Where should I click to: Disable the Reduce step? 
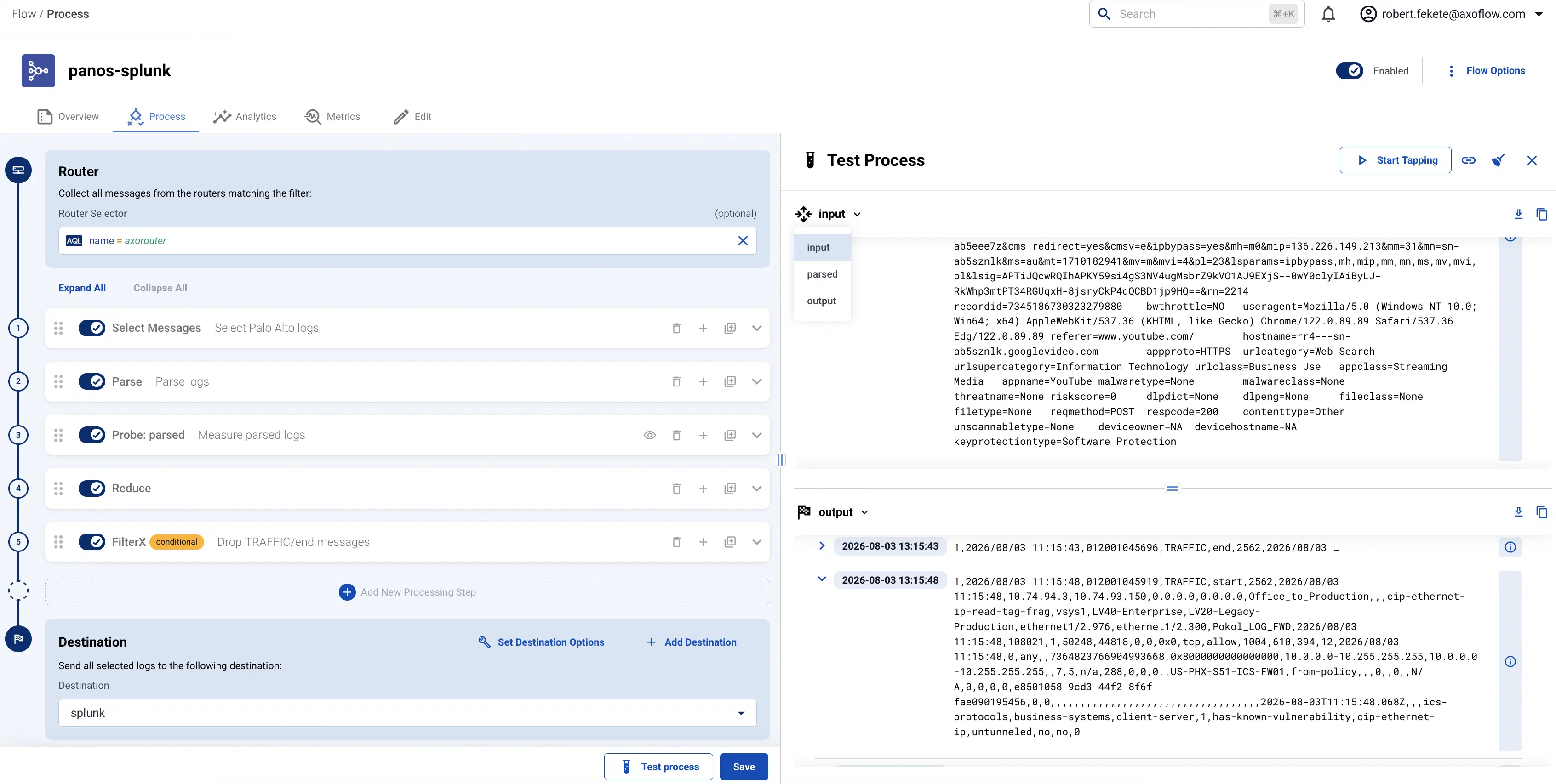point(92,488)
